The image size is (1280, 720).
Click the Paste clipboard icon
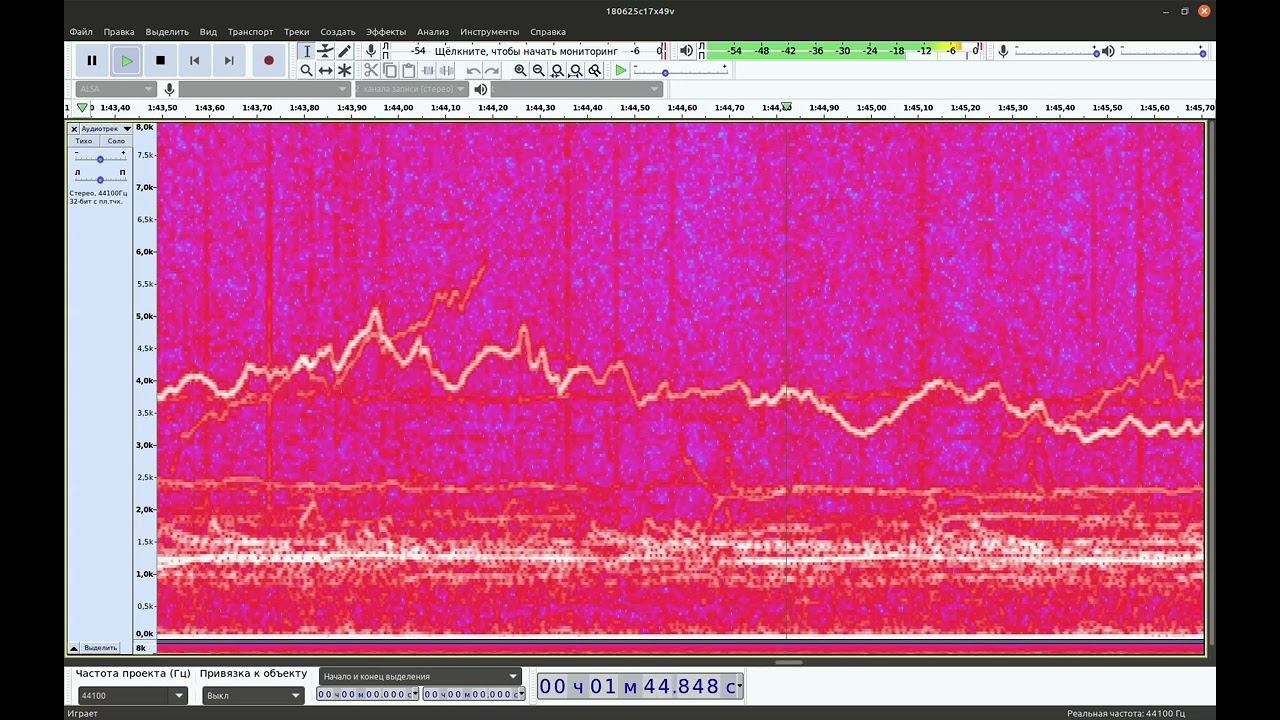(409, 70)
